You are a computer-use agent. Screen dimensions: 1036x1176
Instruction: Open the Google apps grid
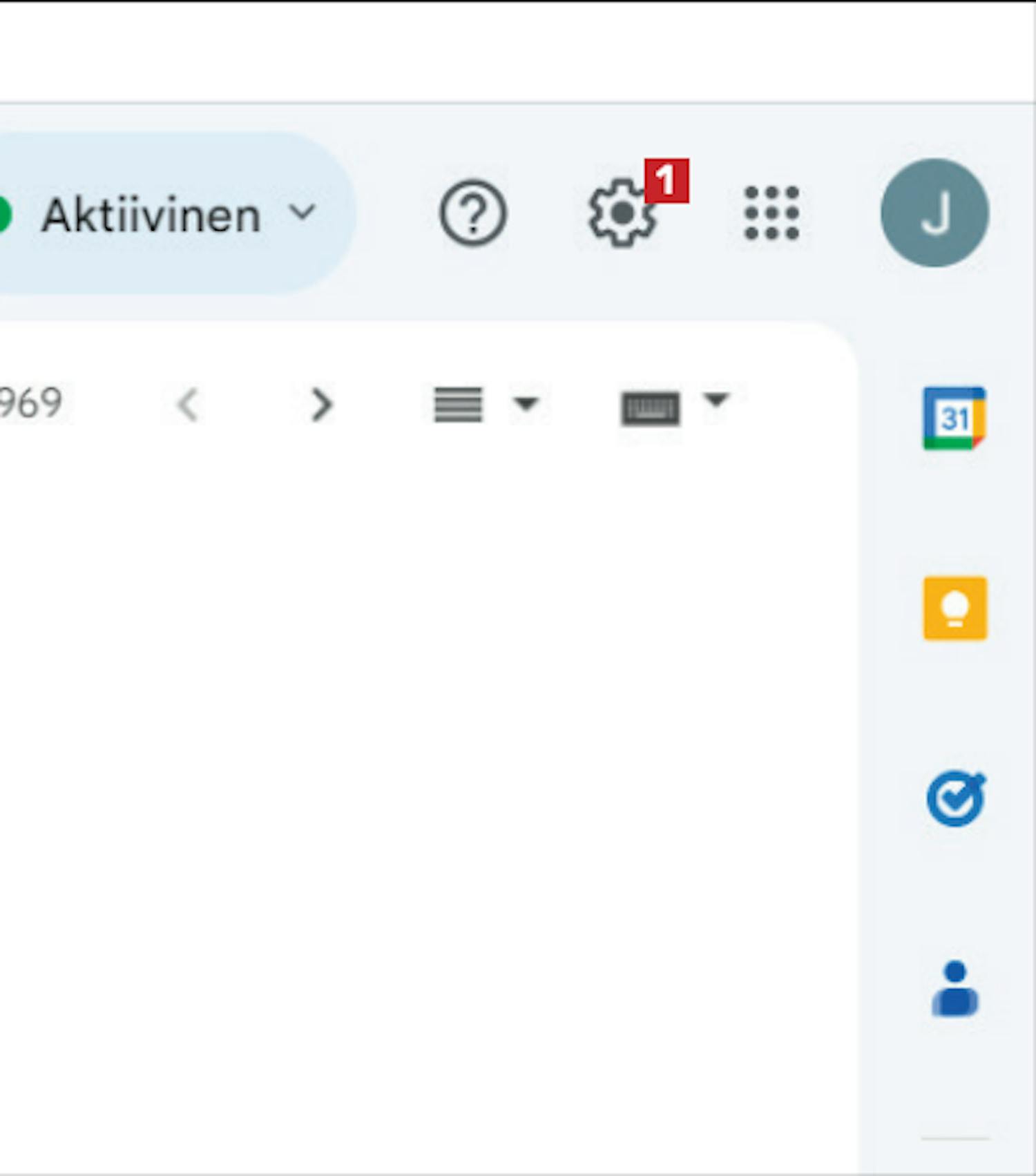coord(771,213)
